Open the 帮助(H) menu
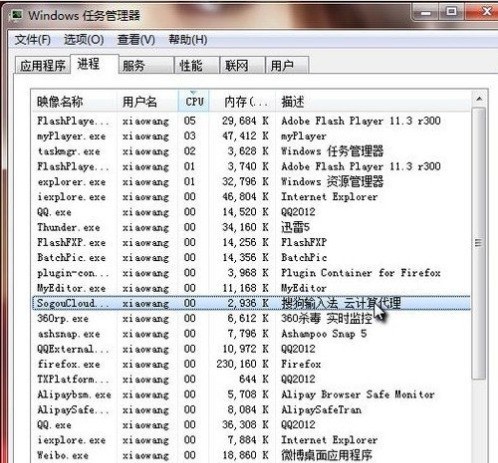 [188, 40]
